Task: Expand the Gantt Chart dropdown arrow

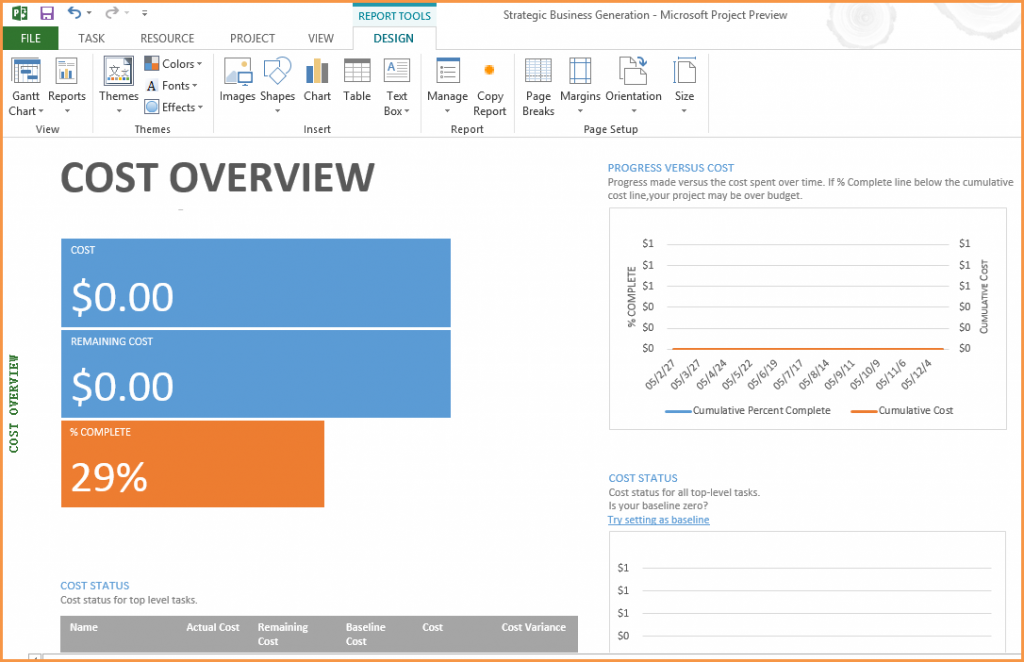Action: 40,112
